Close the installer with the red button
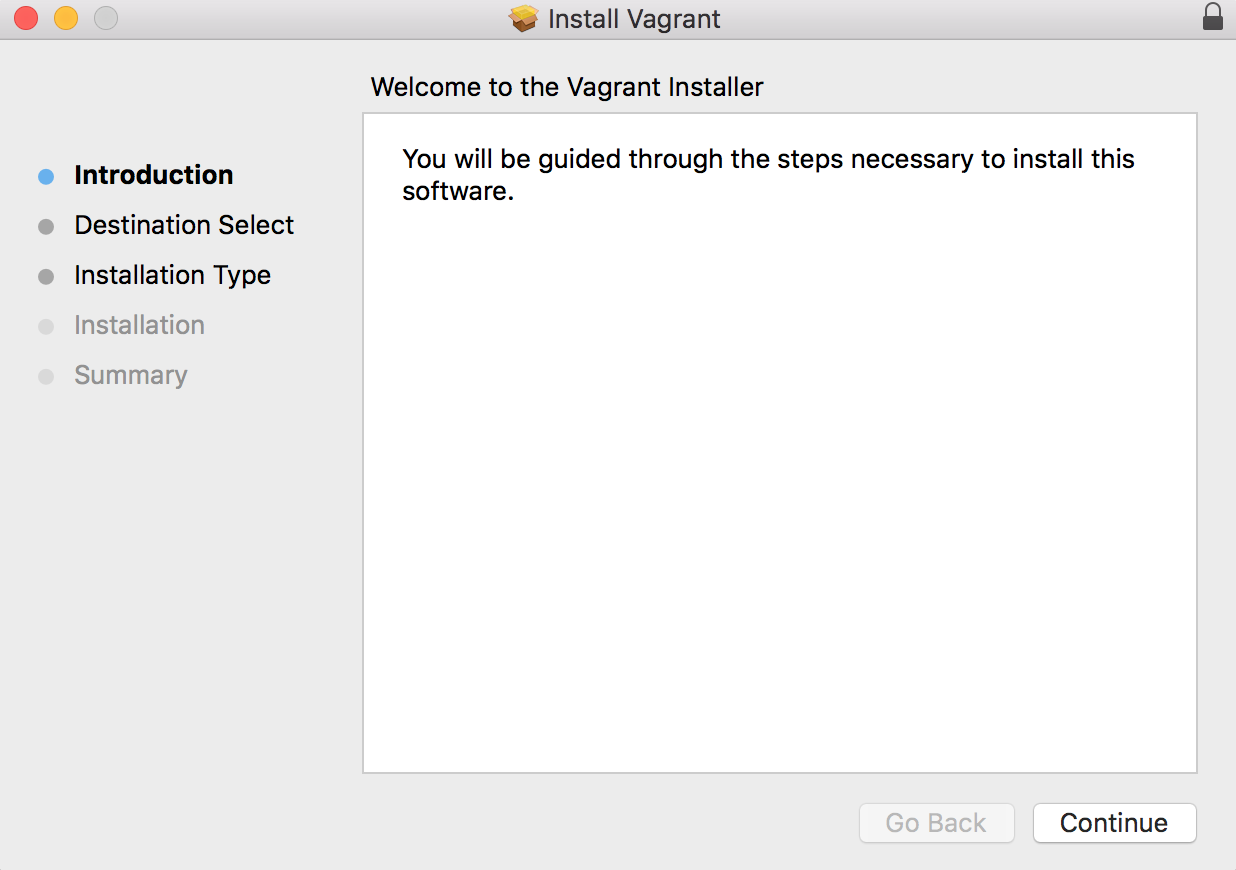1236x870 pixels. point(26,18)
